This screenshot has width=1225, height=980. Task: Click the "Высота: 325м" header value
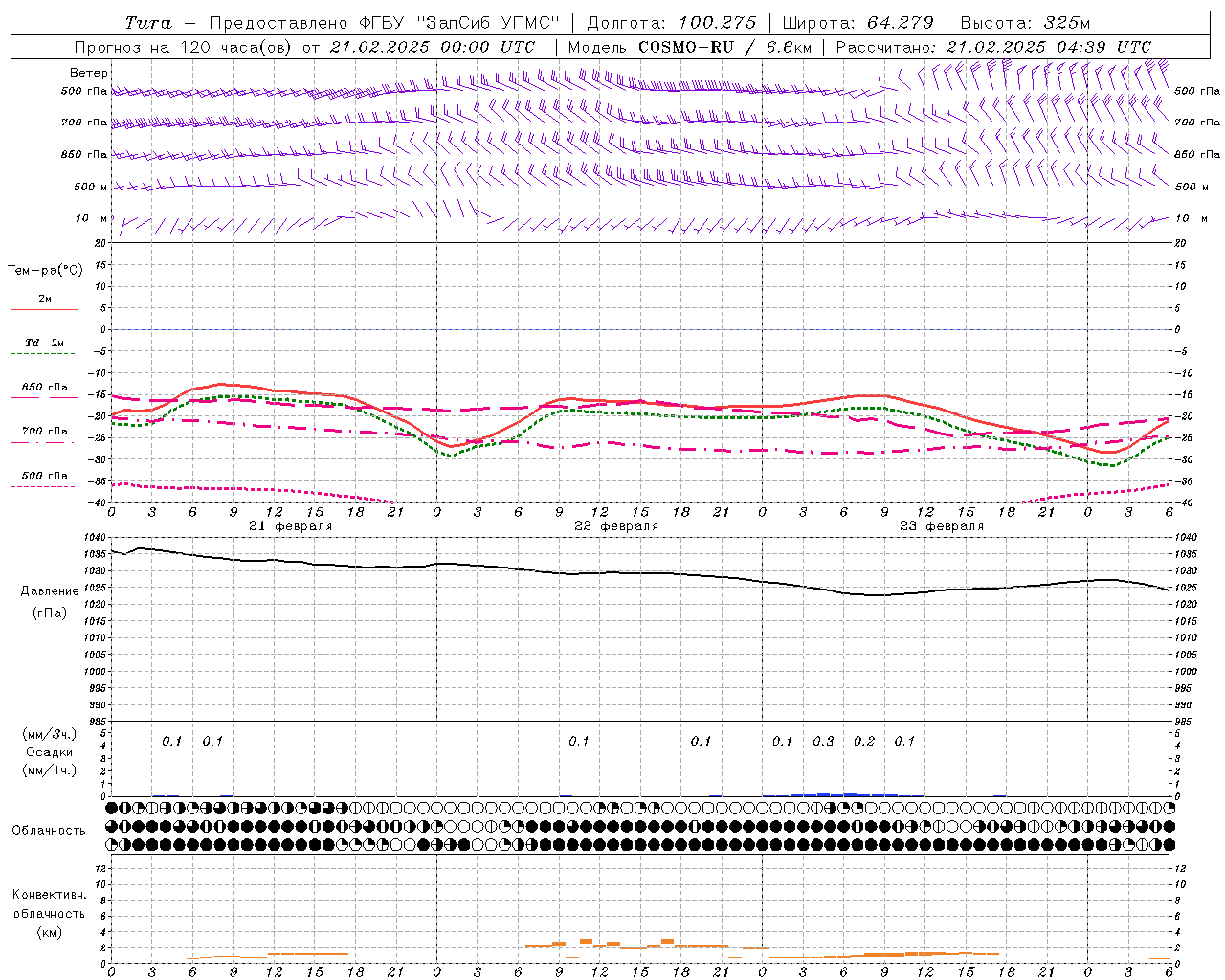(1025, 23)
